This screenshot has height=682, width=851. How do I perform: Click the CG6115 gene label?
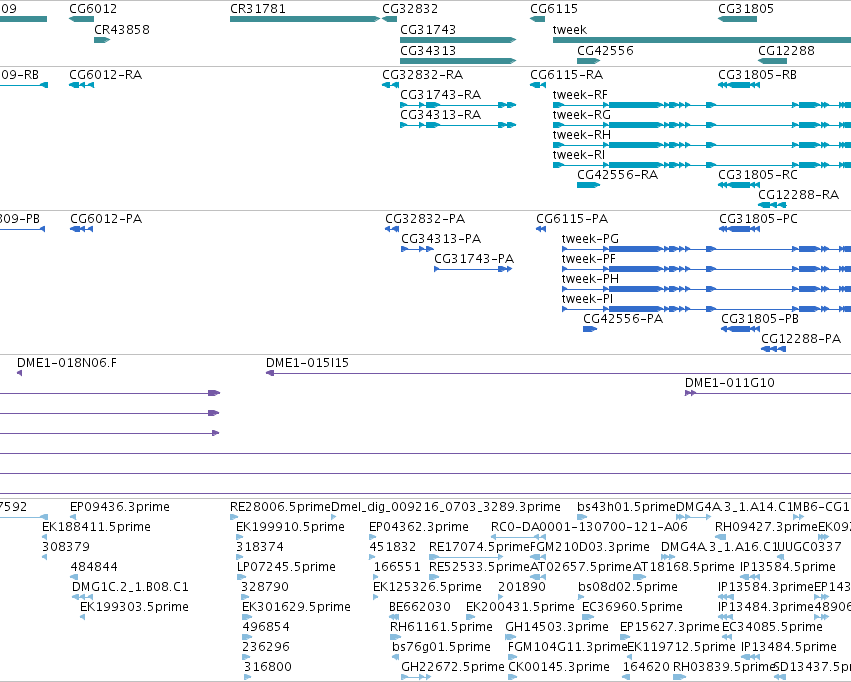click(554, 9)
